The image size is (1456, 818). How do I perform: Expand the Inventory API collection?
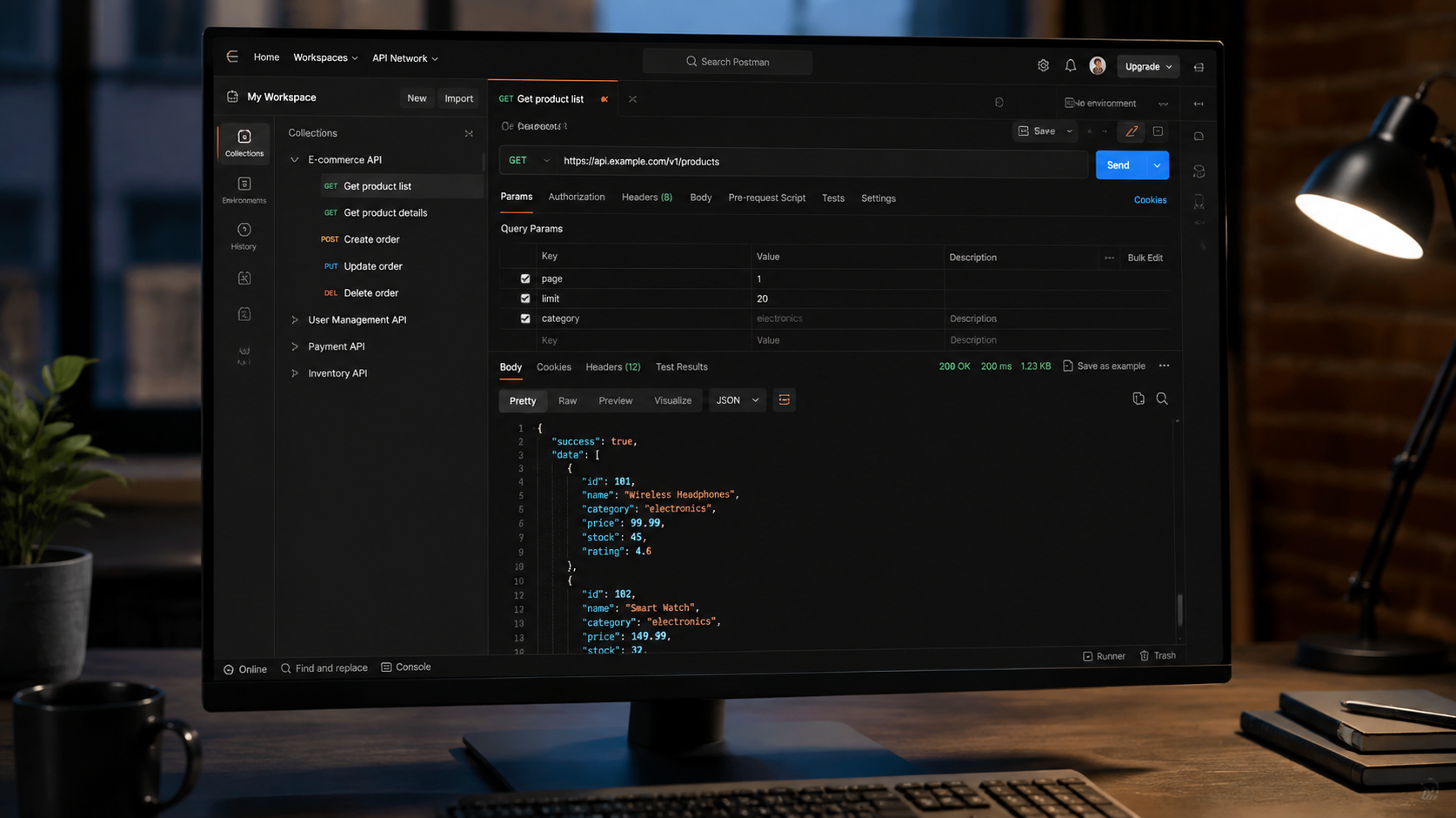(x=295, y=373)
